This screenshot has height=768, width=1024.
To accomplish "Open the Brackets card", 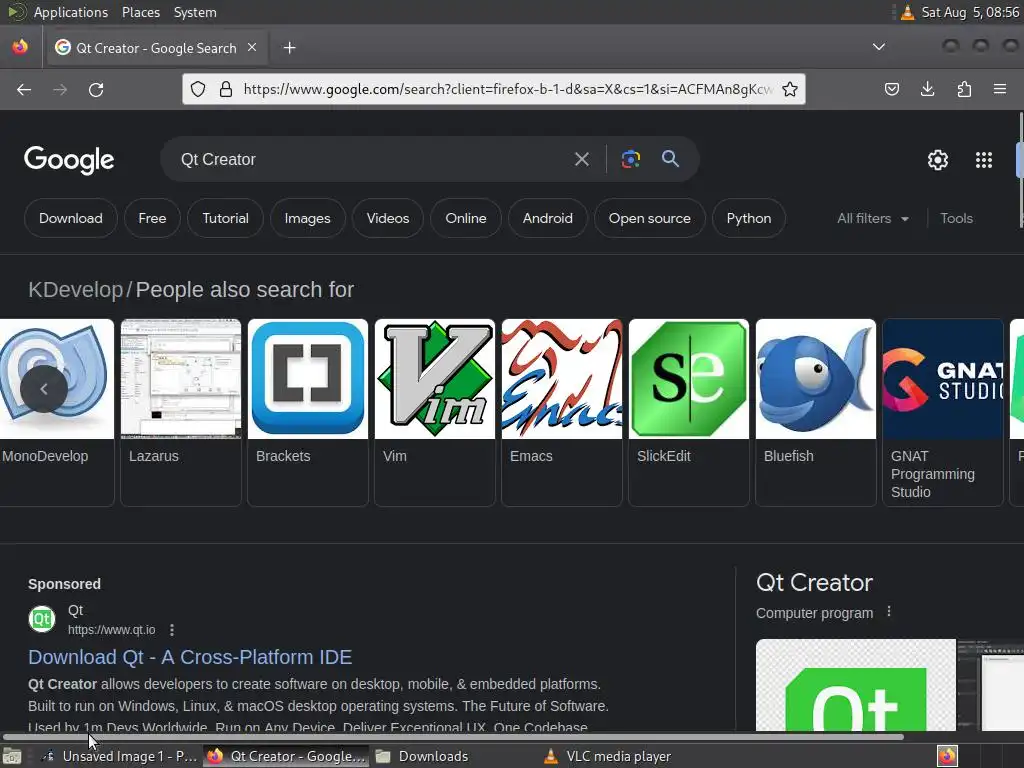I will 308,412.
